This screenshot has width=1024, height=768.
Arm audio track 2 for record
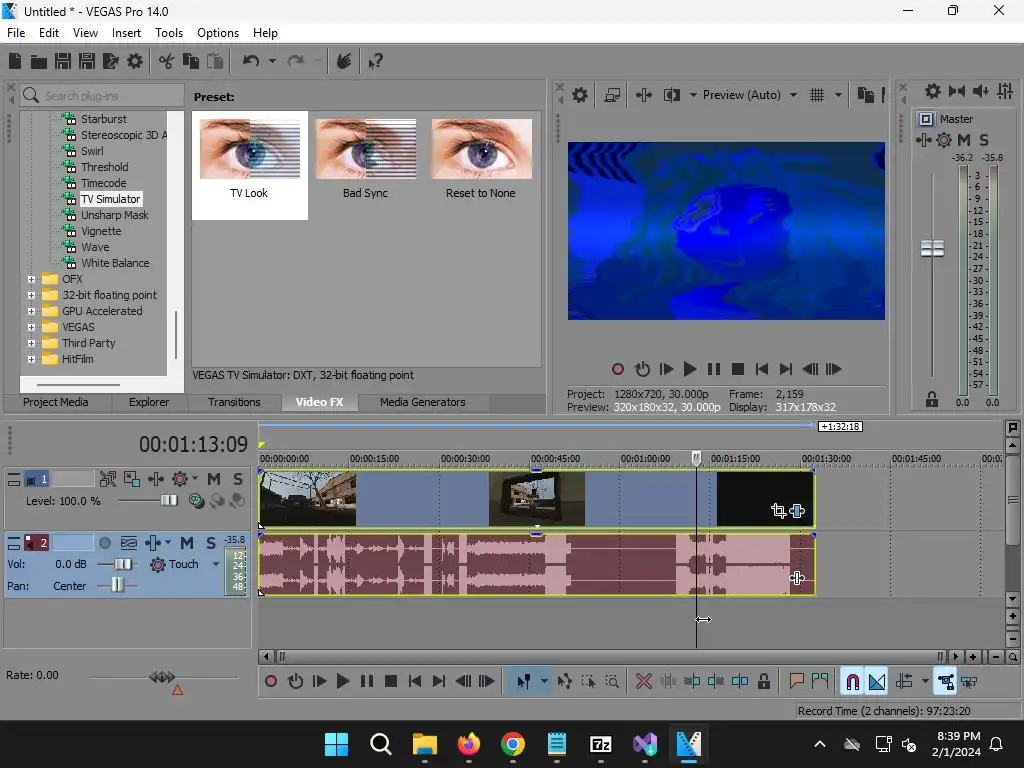click(104, 543)
